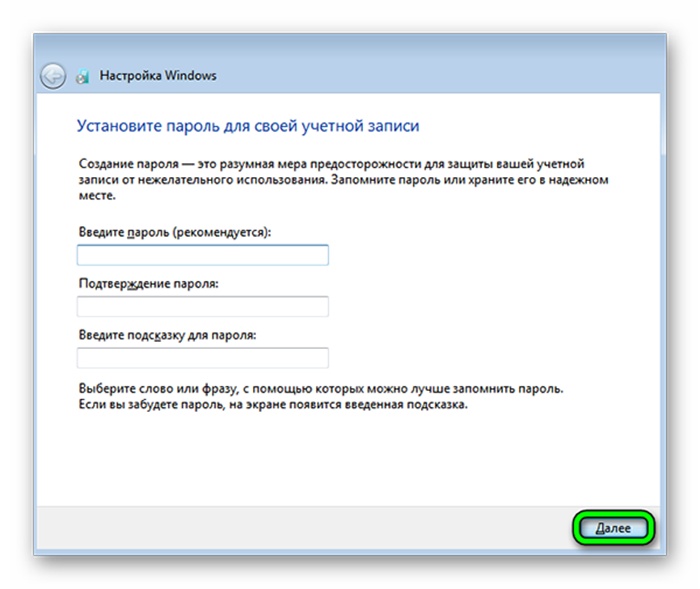This screenshot has width=700, height=589.
Task: Click the word Windows in the window title
Action: 192,76
